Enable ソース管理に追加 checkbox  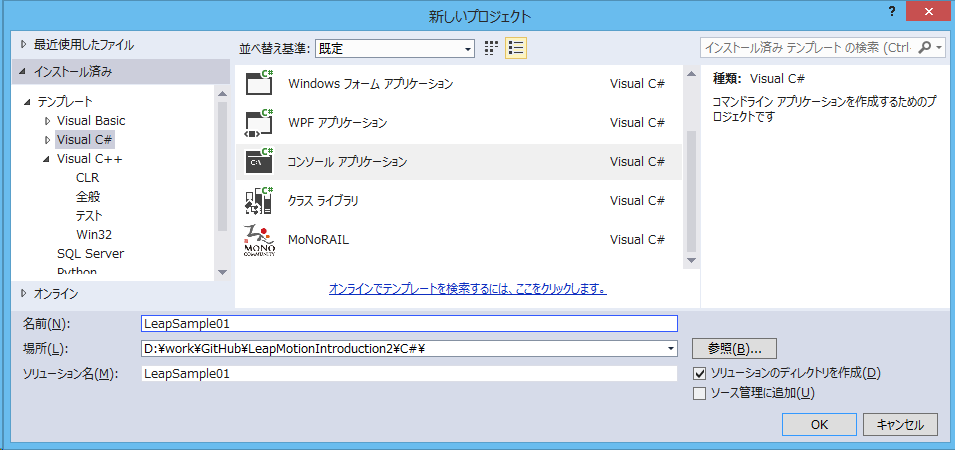pos(700,393)
